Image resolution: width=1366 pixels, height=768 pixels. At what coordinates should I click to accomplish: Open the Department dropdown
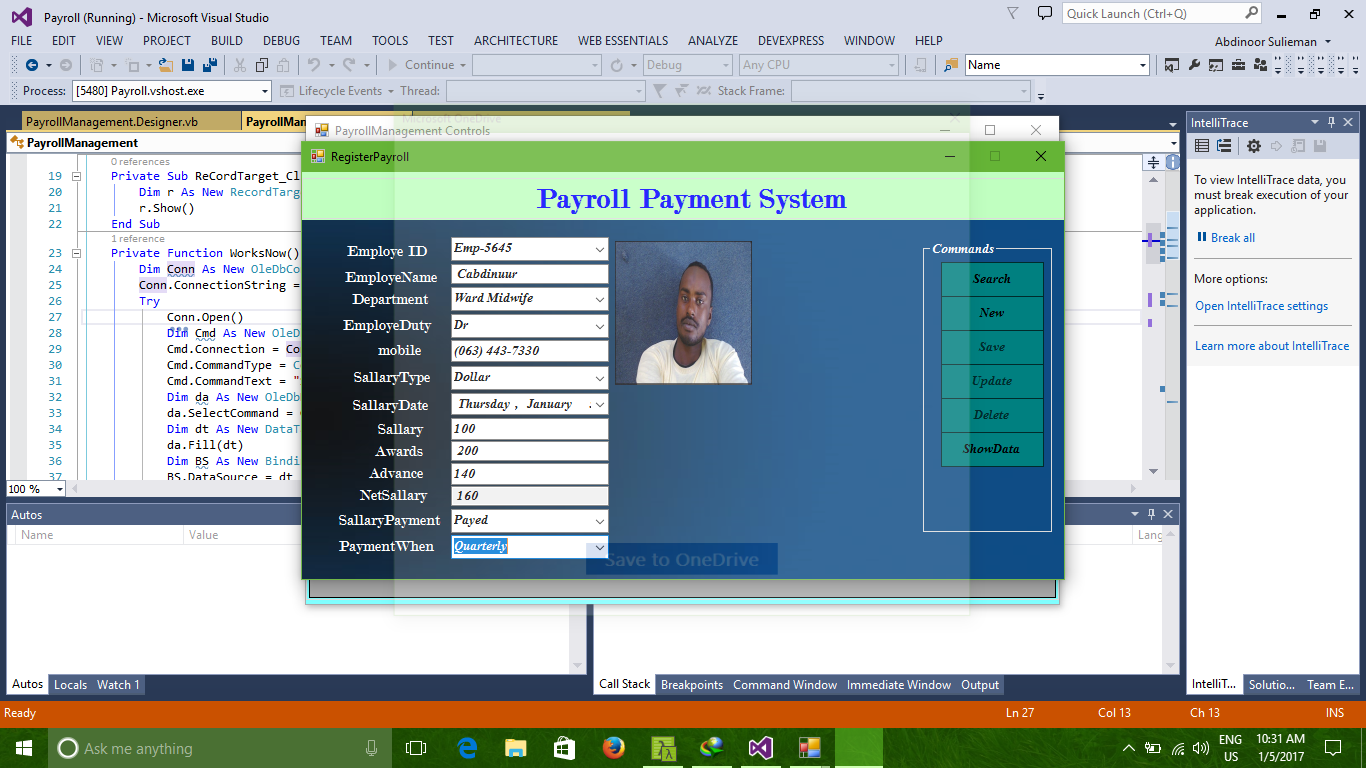tap(599, 298)
